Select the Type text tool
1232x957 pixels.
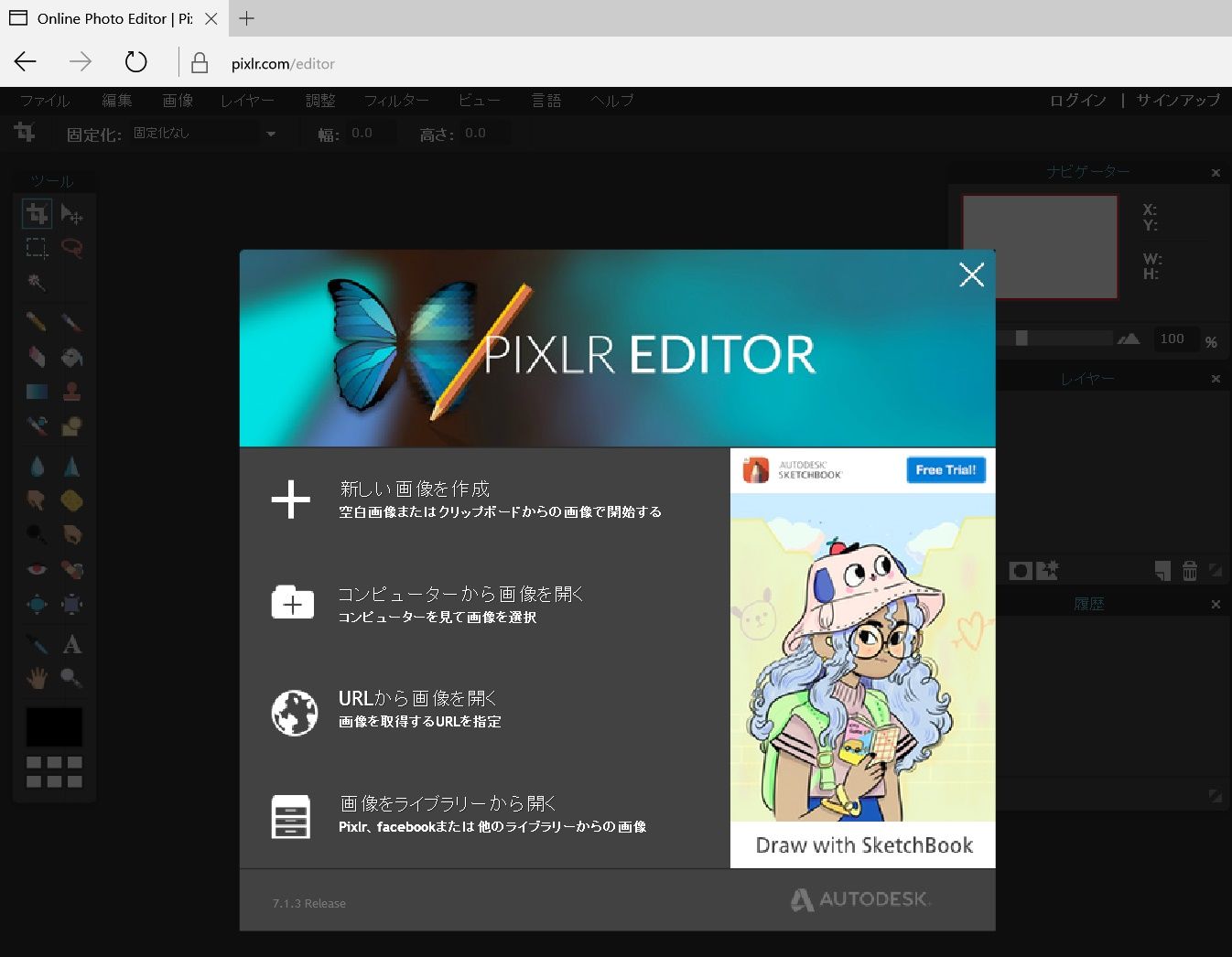pyautogui.click(x=71, y=644)
